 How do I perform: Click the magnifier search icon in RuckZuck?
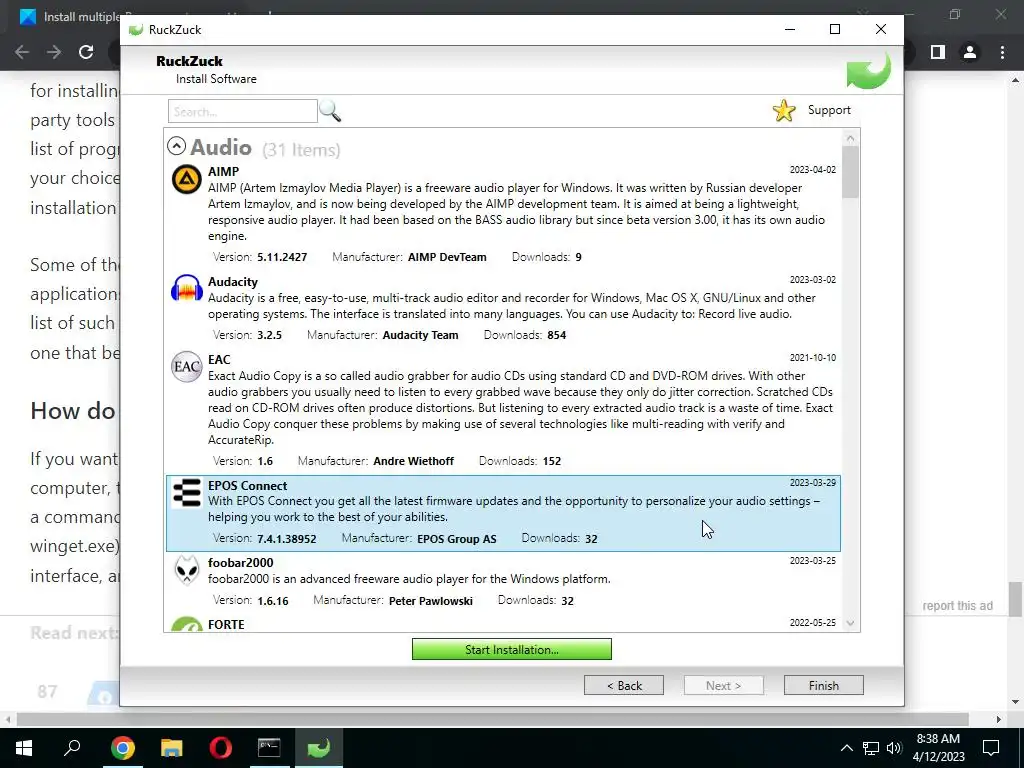[x=330, y=111]
